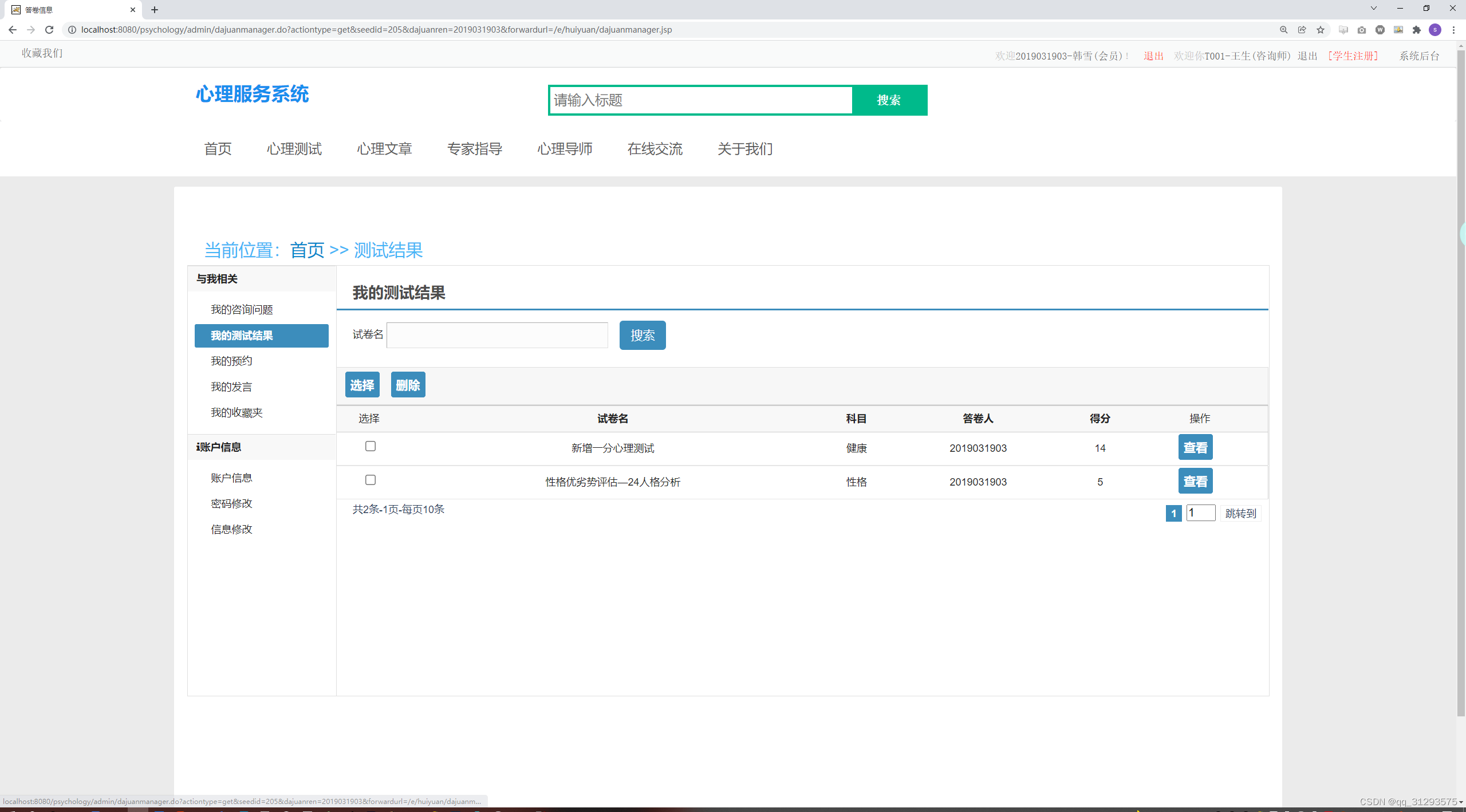Bookmark this page with the star icon
The width and height of the screenshot is (1466, 812).
(1321, 30)
